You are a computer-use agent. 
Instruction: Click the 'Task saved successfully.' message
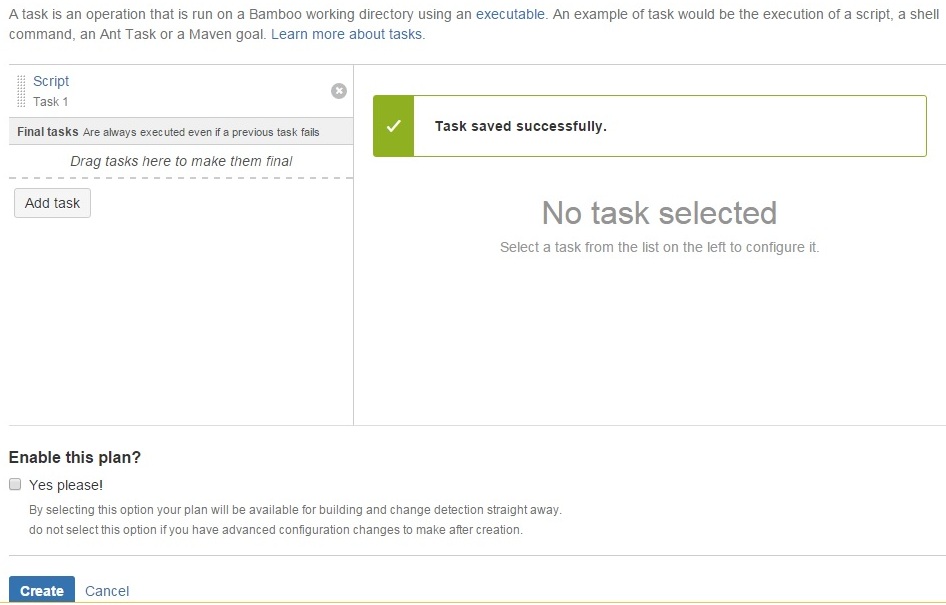tap(521, 126)
